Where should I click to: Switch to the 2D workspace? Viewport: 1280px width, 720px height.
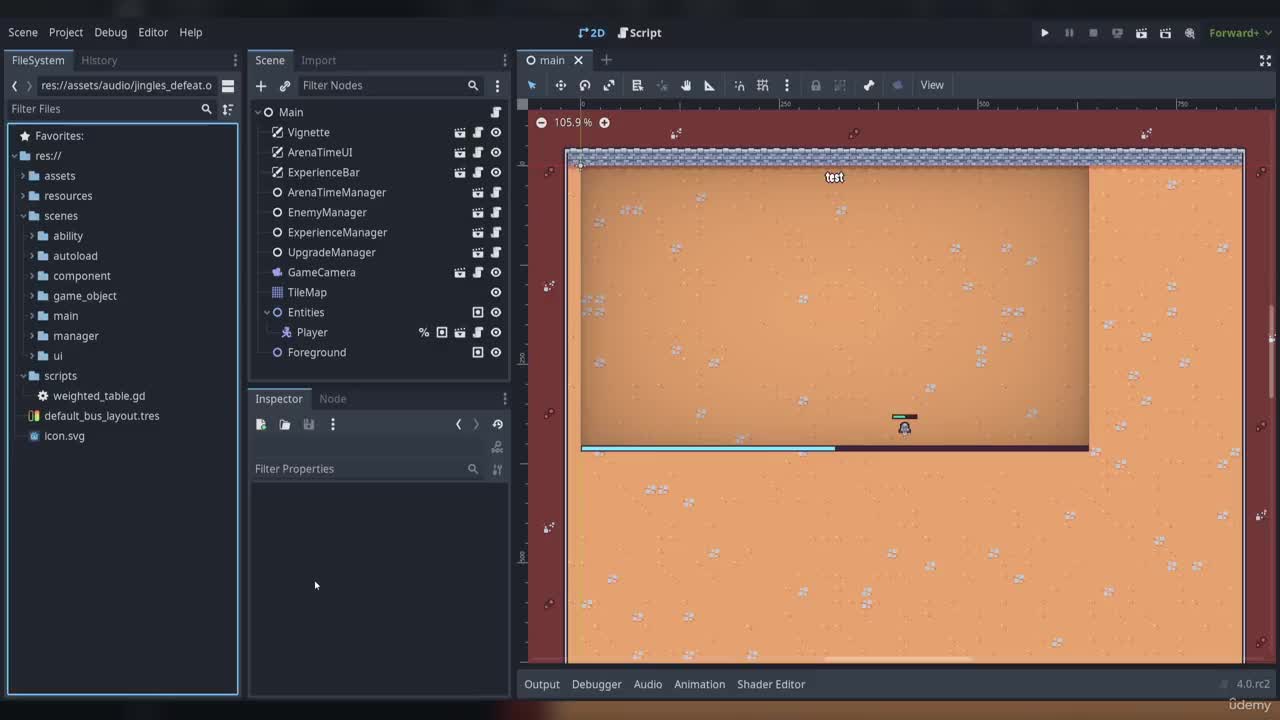pos(592,33)
